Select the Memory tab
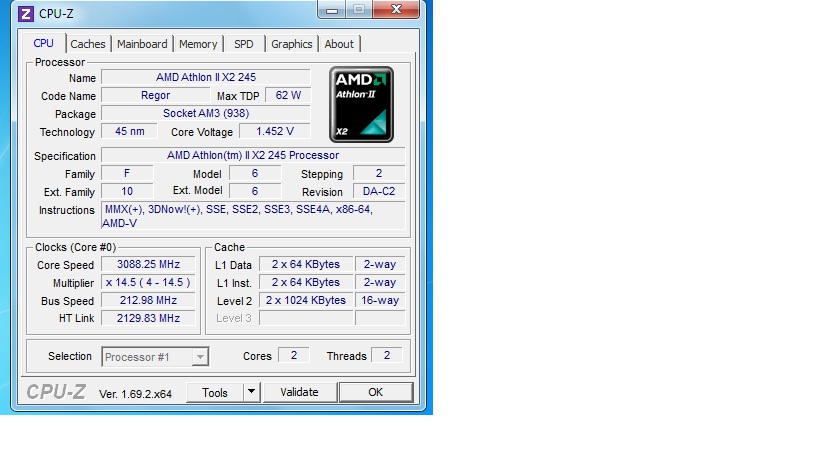Screen dimensions: 816x460 [198, 44]
